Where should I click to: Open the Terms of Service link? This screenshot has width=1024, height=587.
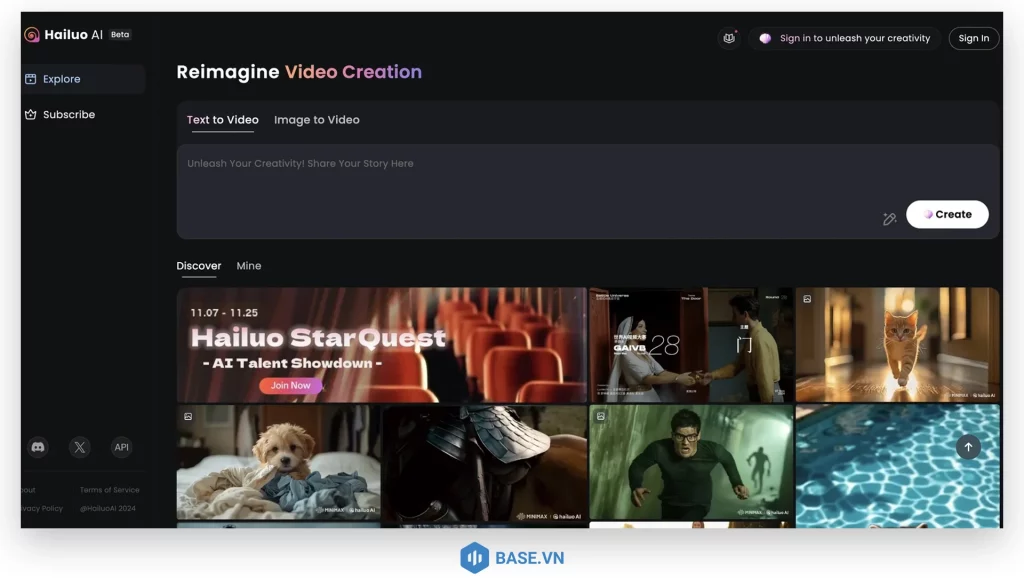[x=110, y=490]
